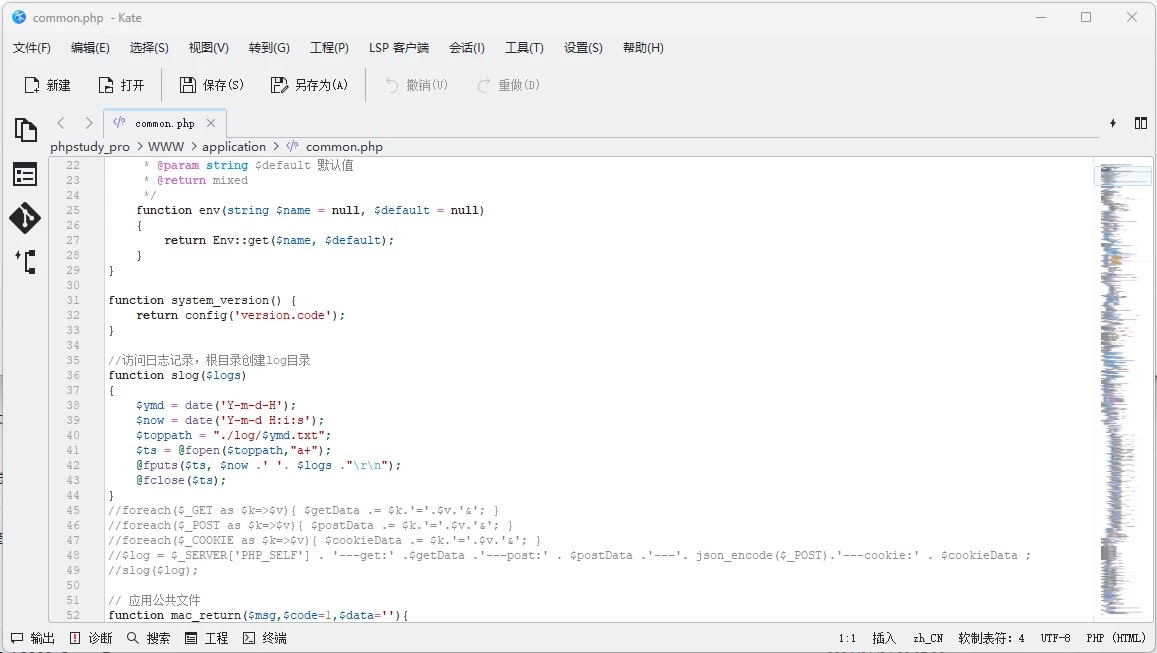The width and height of the screenshot is (1157, 653).
Task: Open the Git project panel icon
Action: click(x=25, y=218)
